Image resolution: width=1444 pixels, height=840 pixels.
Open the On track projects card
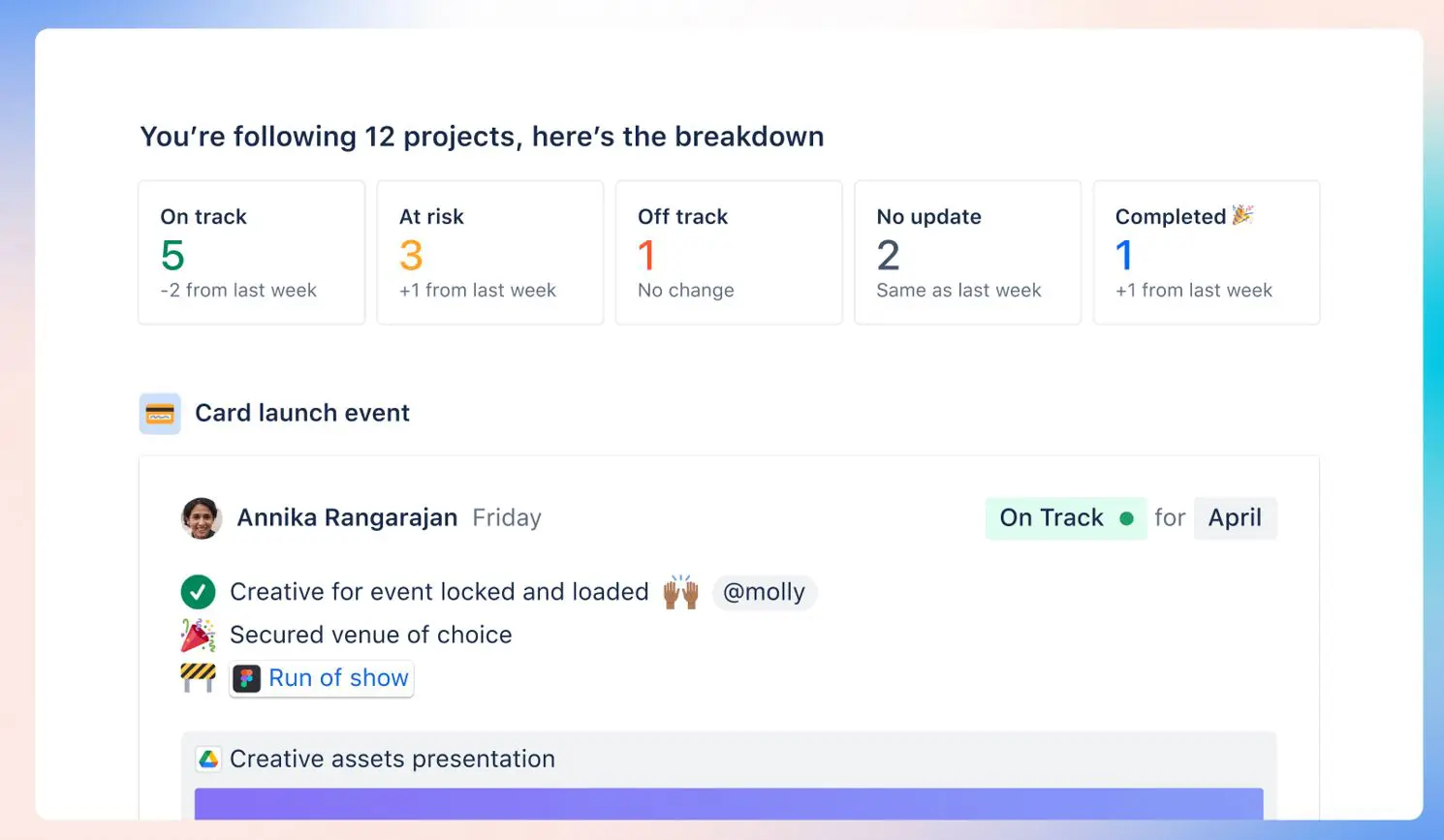coord(252,252)
